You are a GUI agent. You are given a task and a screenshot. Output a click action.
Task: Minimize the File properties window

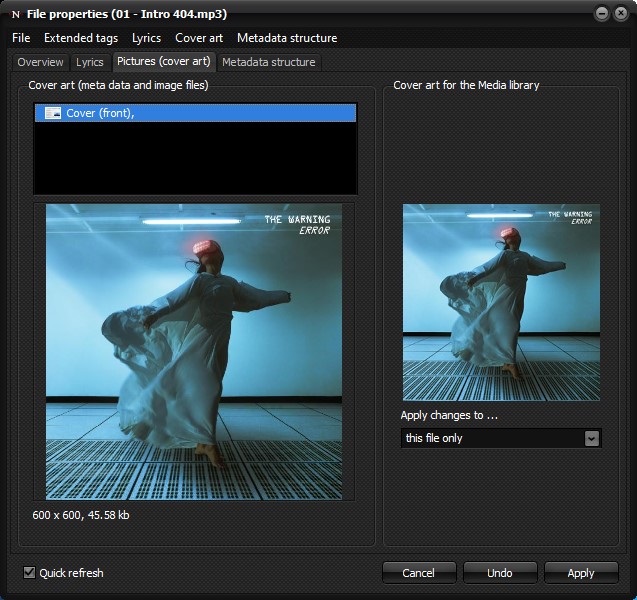tap(602, 13)
